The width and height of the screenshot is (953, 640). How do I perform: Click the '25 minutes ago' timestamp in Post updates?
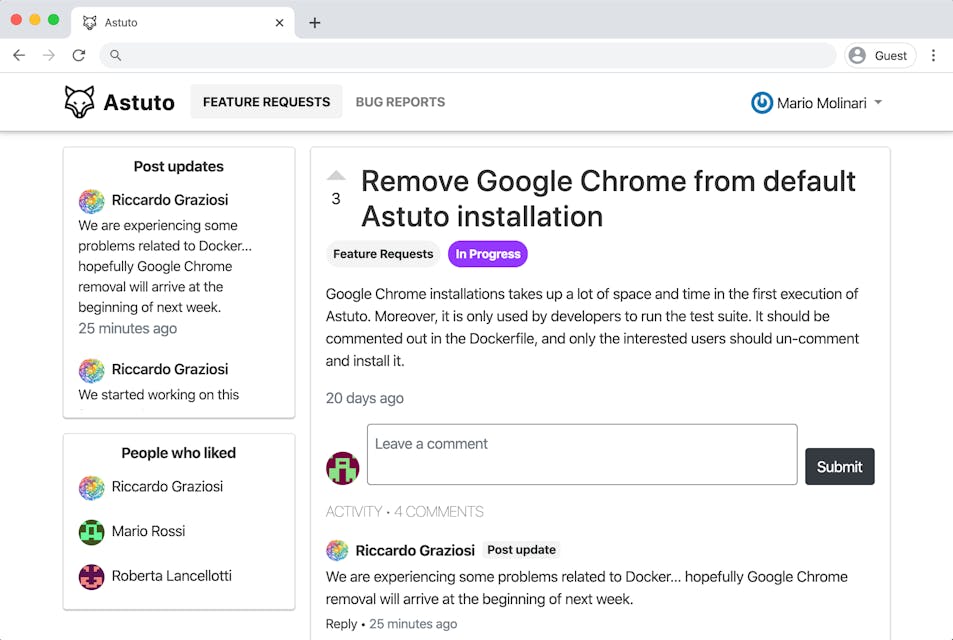[x=128, y=328]
